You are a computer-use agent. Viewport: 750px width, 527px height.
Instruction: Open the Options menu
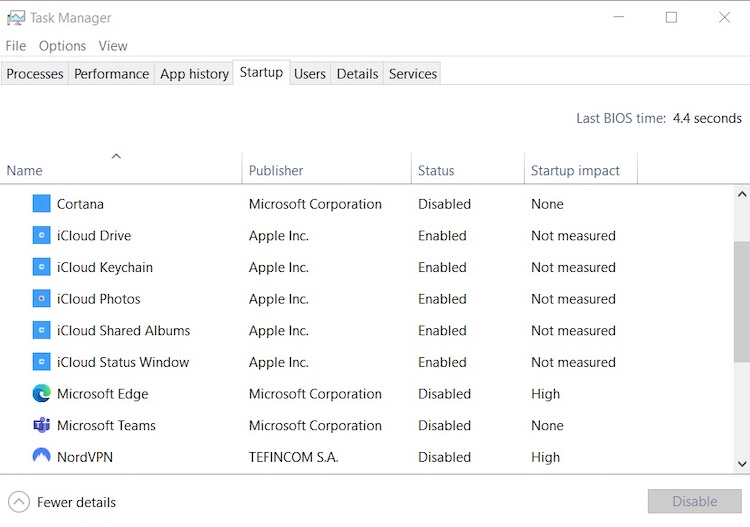coord(62,46)
